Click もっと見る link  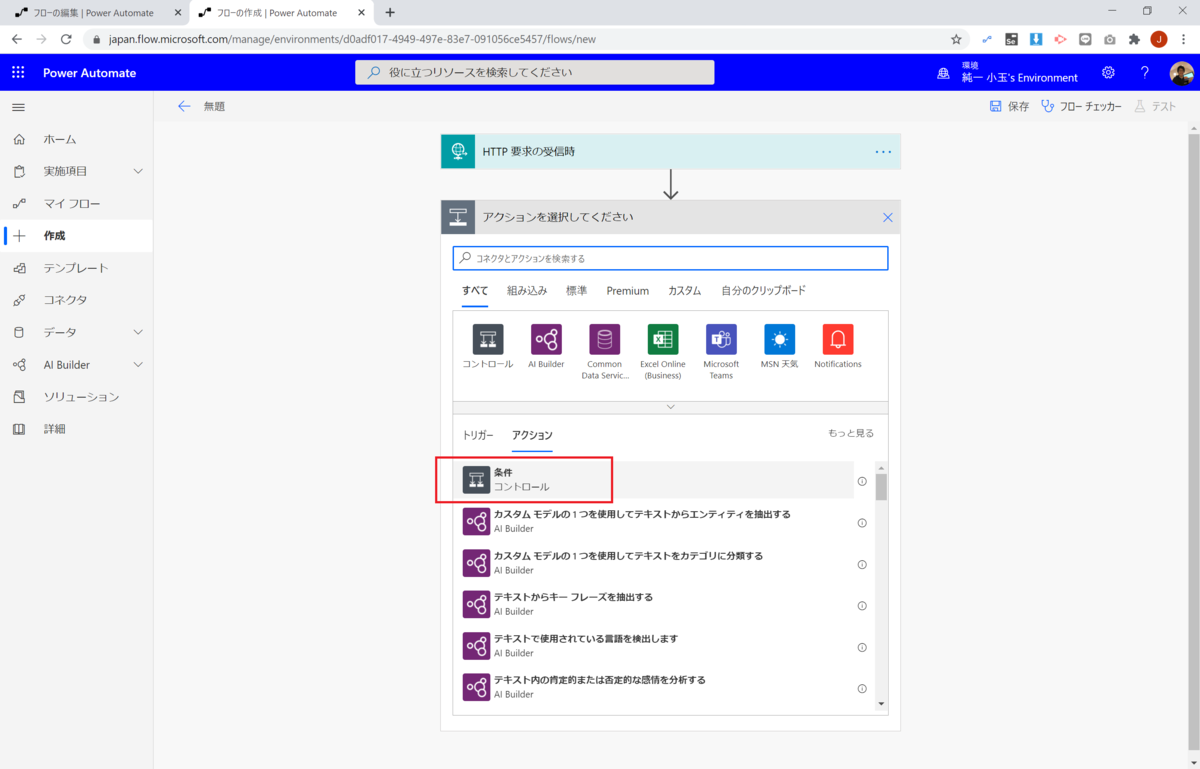tap(851, 433)
